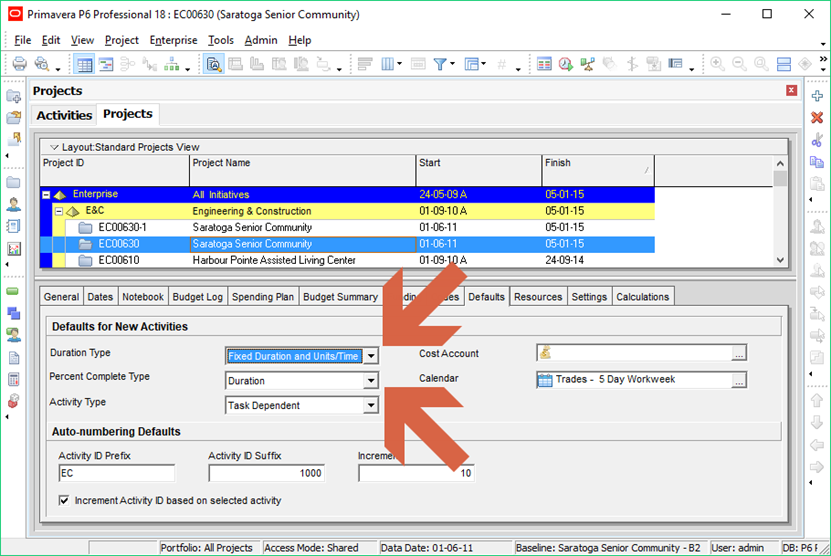Open the Percent Complete Type dropdown
The width and height of the screenshot is (831, 556).
pyautogui.click(x=371, y=381)
